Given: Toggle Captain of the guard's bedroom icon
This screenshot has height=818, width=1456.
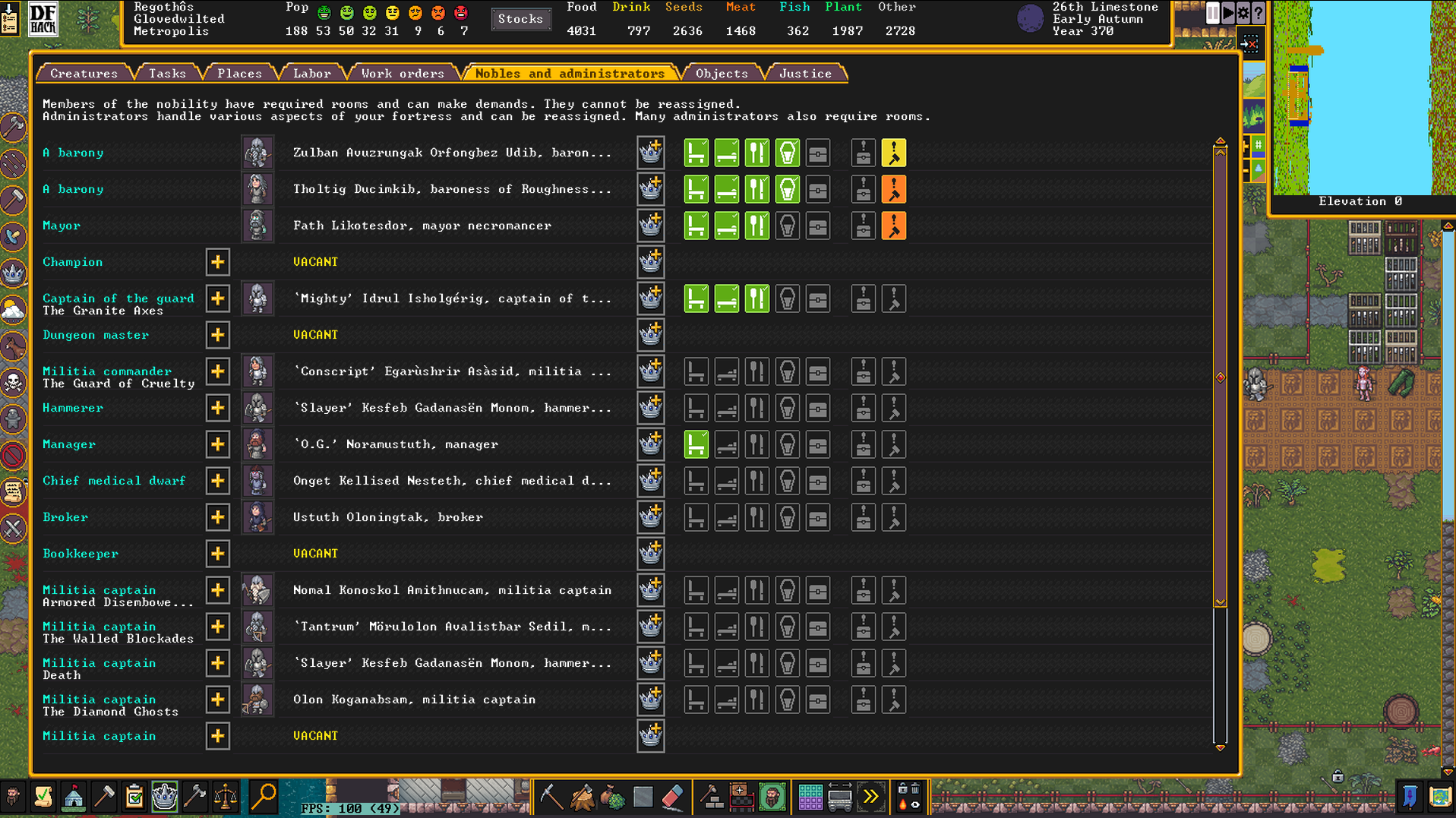Looking at the screenshot, I should coord(727,298).
